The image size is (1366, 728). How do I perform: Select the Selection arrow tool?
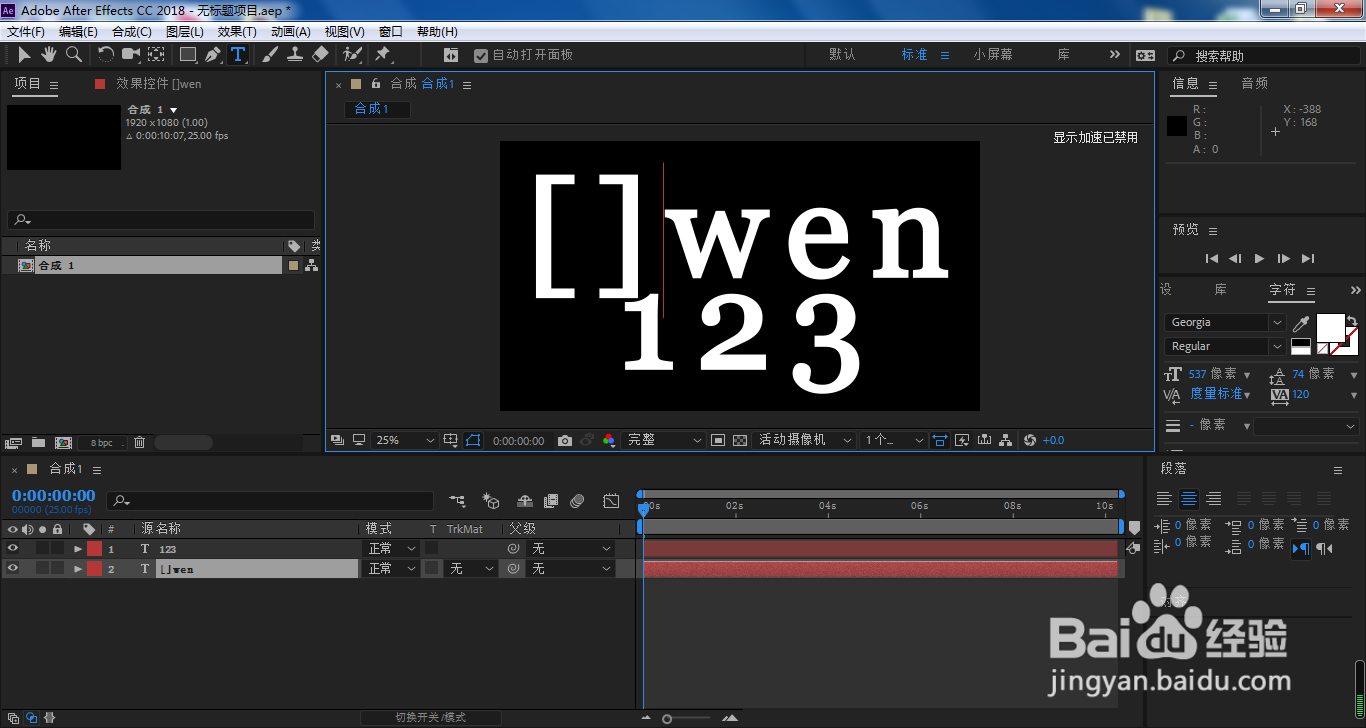[x=25, y=55]
